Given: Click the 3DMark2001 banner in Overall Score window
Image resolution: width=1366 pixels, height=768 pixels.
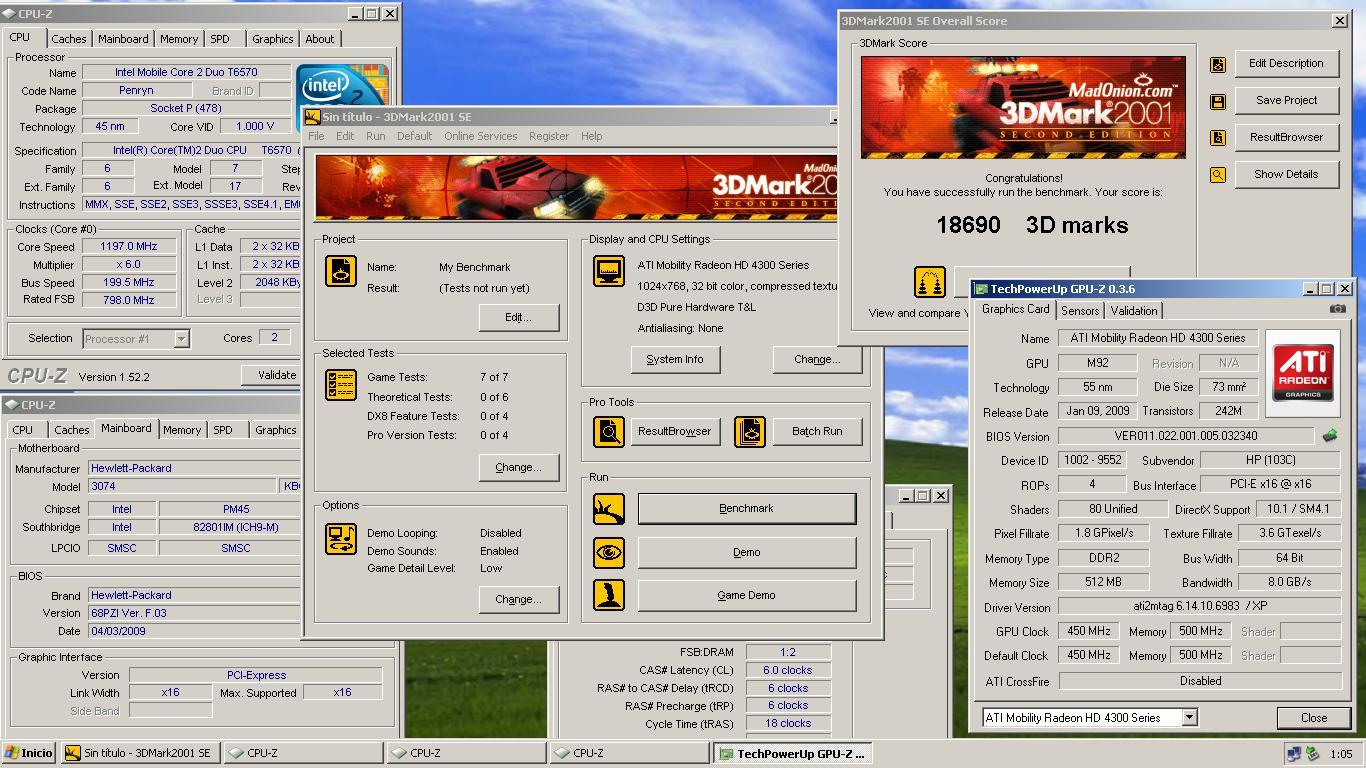Looking at the screenshot, I should coord(1023,107).
